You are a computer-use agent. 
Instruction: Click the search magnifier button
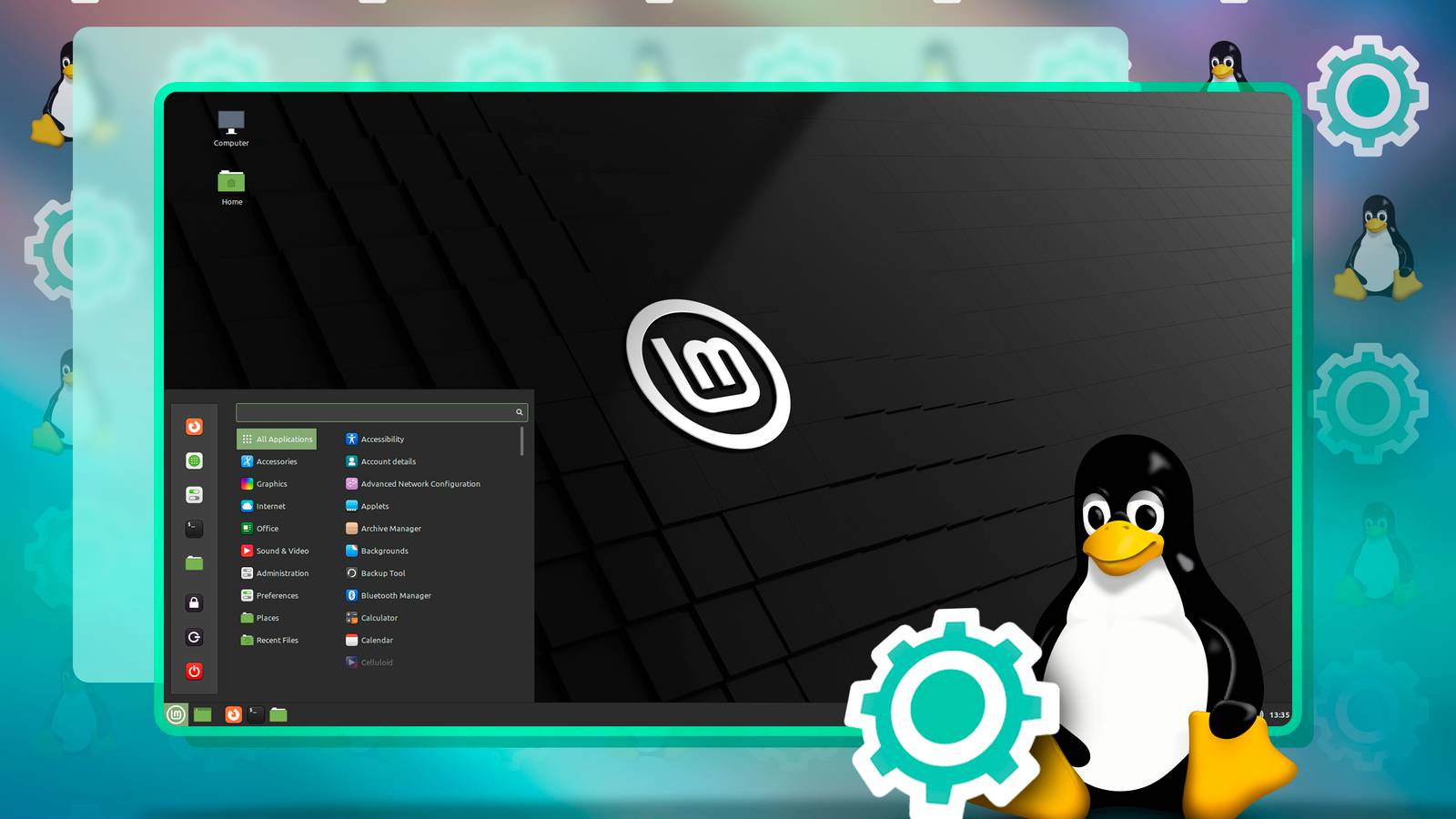pos(519,411)
